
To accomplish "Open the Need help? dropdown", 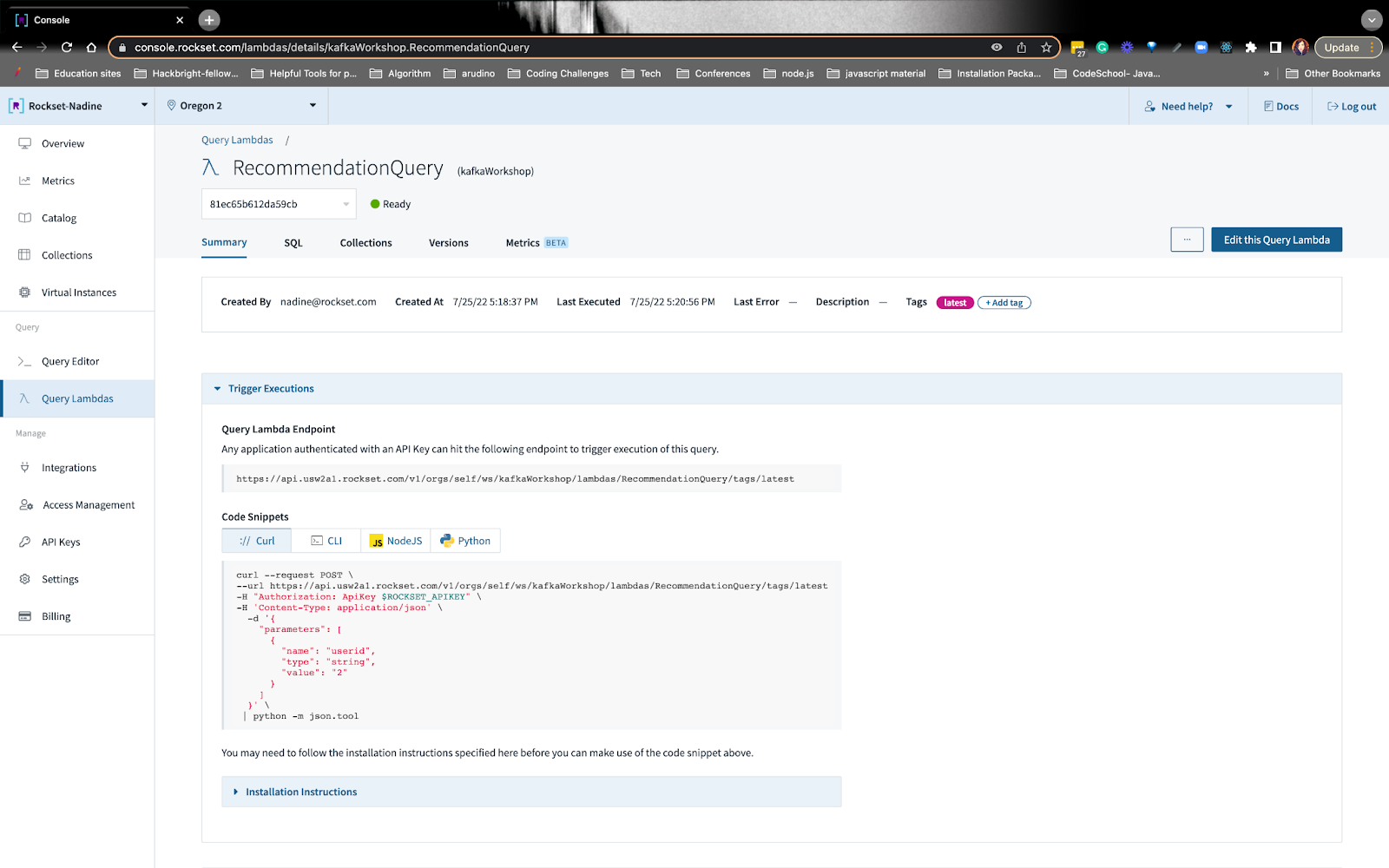I will [1188, 107].
